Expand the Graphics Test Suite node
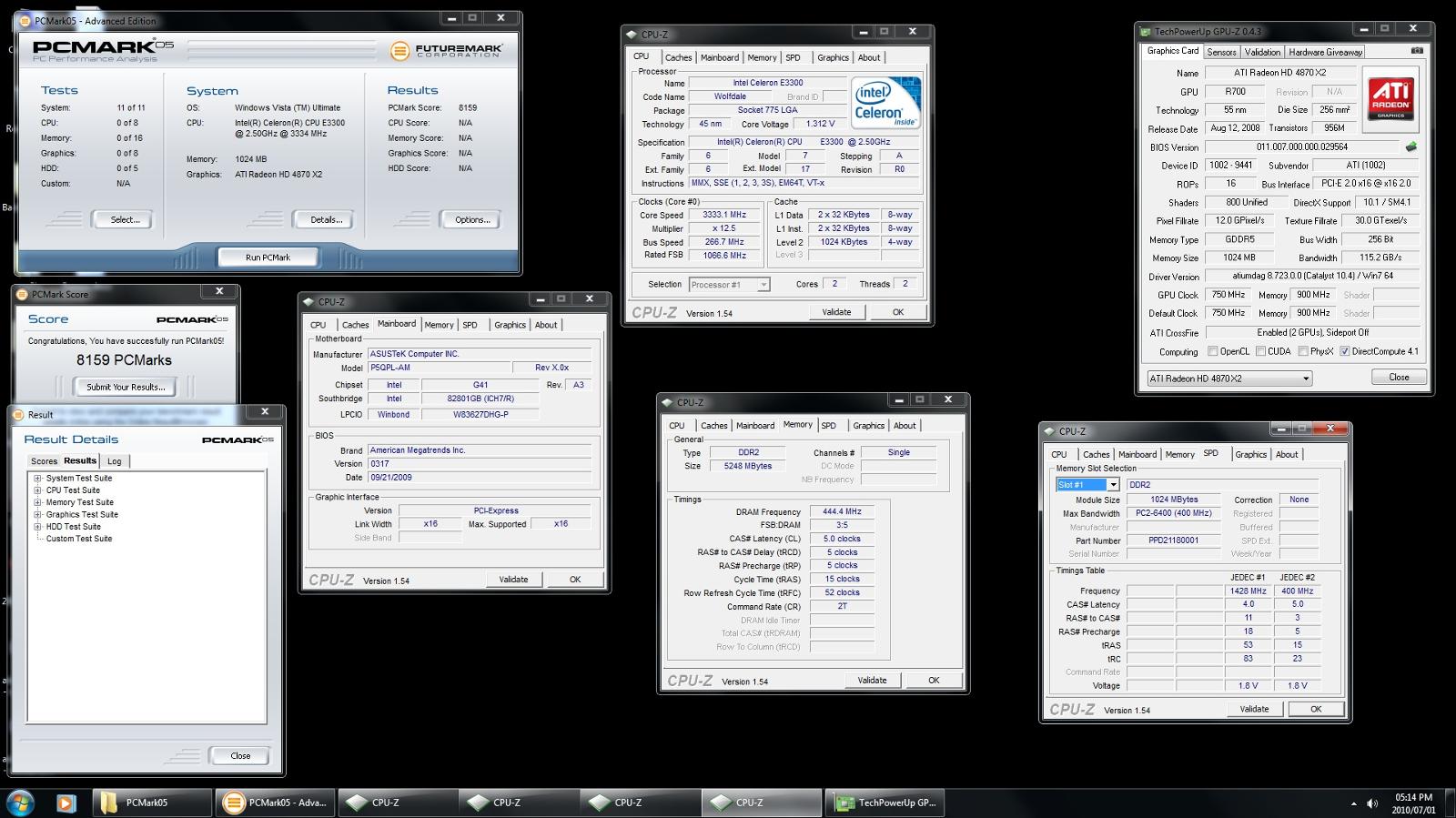 pyautogui.click(x=38, y=514)
